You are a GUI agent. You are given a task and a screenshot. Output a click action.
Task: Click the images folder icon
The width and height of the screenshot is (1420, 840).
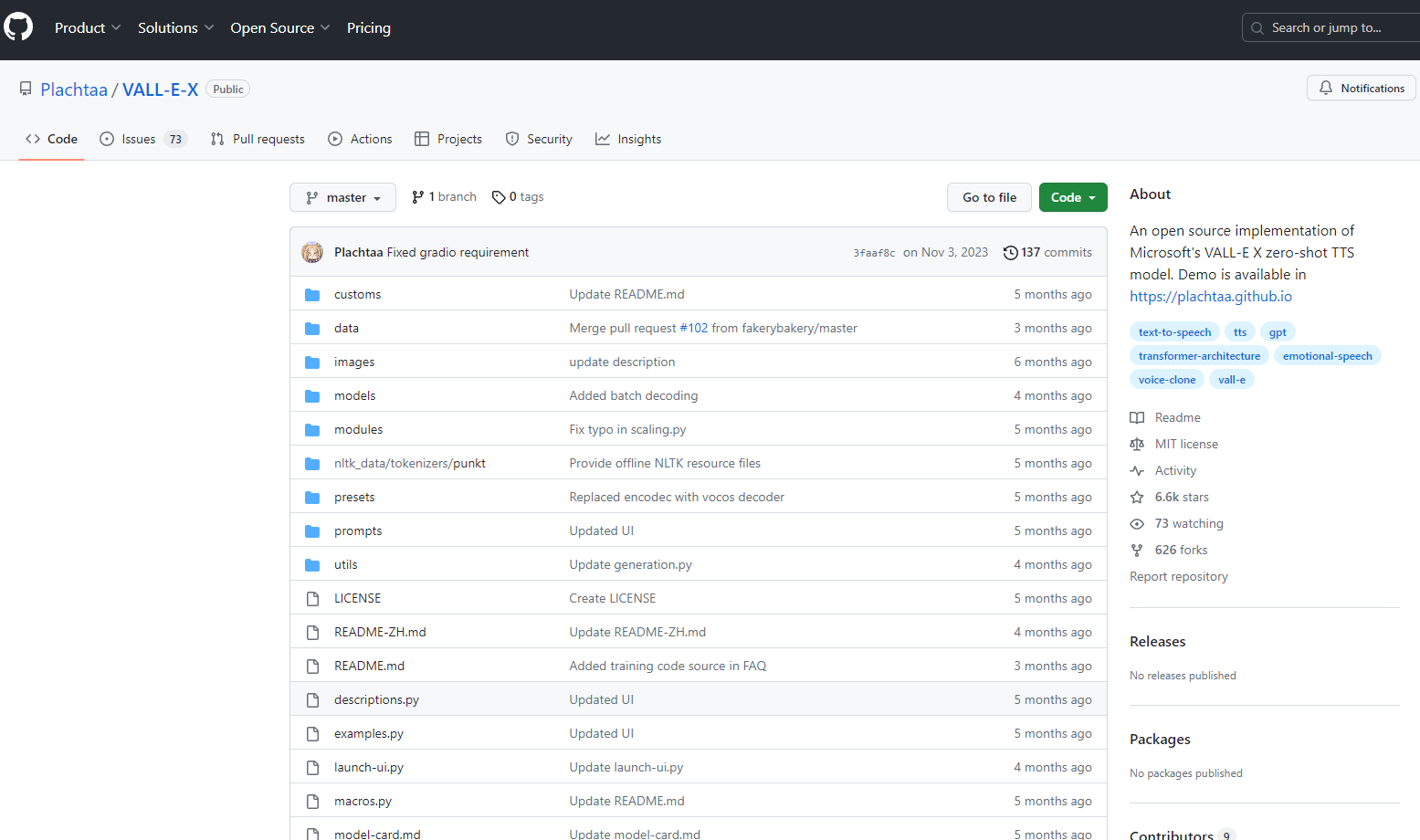312,362
